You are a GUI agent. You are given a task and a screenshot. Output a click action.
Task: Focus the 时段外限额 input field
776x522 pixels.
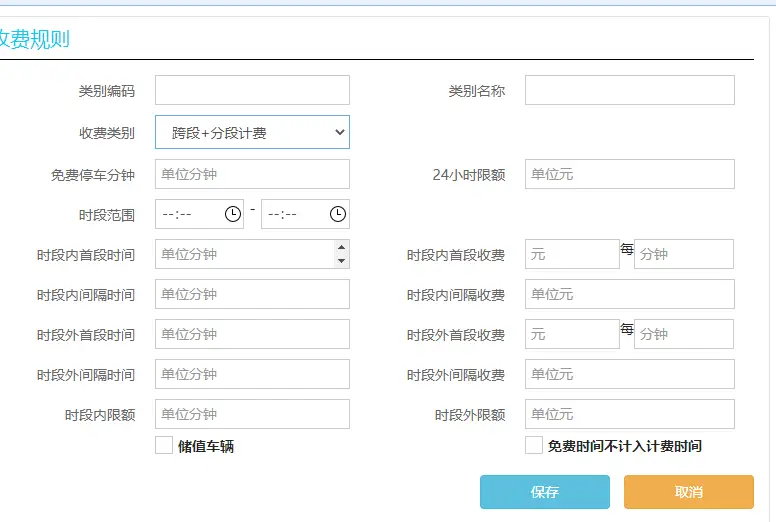pos(629,414)
